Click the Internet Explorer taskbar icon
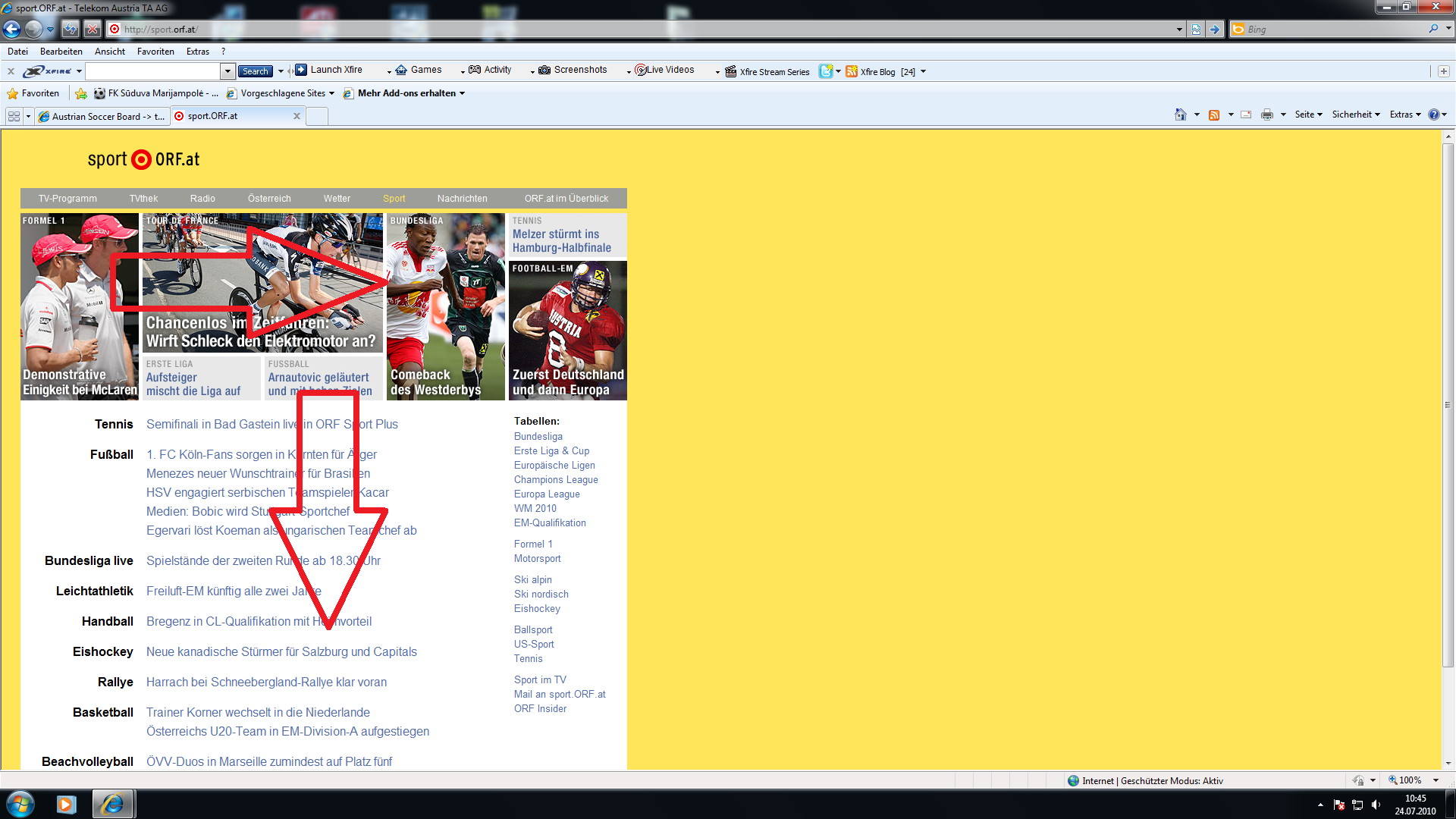The height and width of the screenshot is (819, 1456). coord(113,804)
